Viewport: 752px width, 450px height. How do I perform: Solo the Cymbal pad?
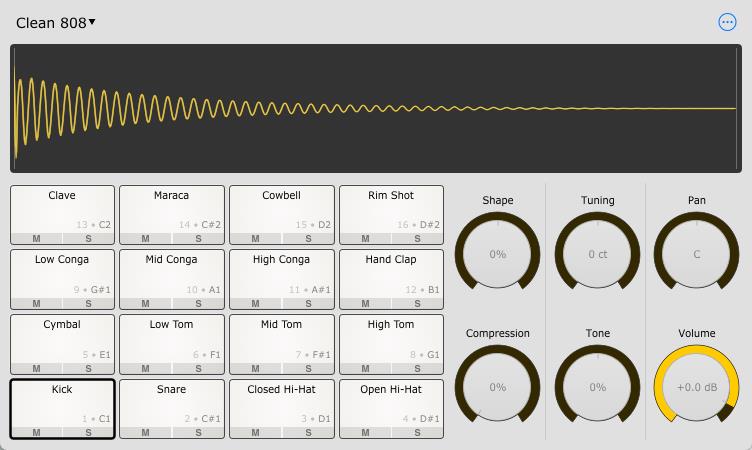coord(88,368)
